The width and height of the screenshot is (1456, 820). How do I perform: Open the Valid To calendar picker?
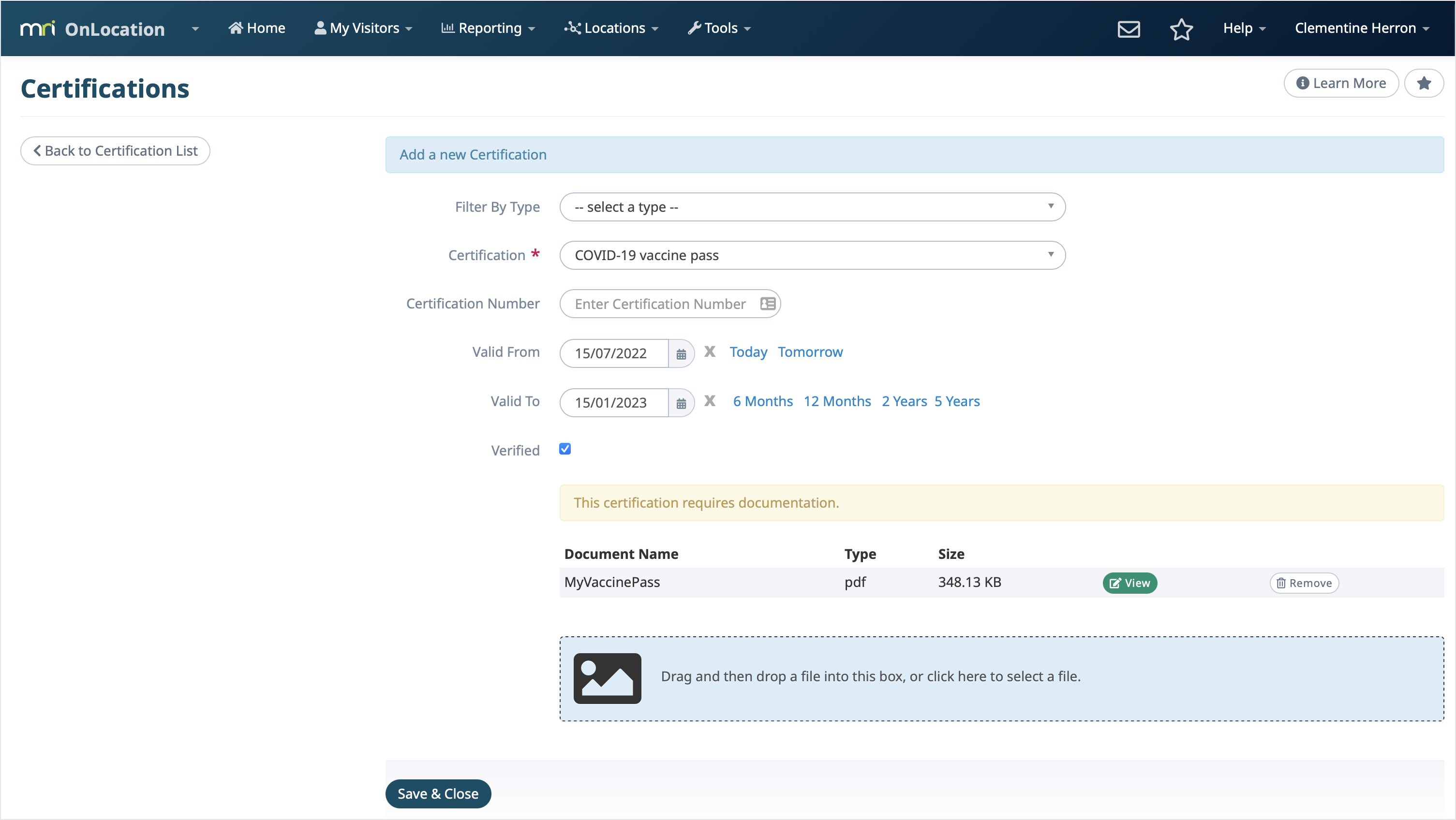681,403
